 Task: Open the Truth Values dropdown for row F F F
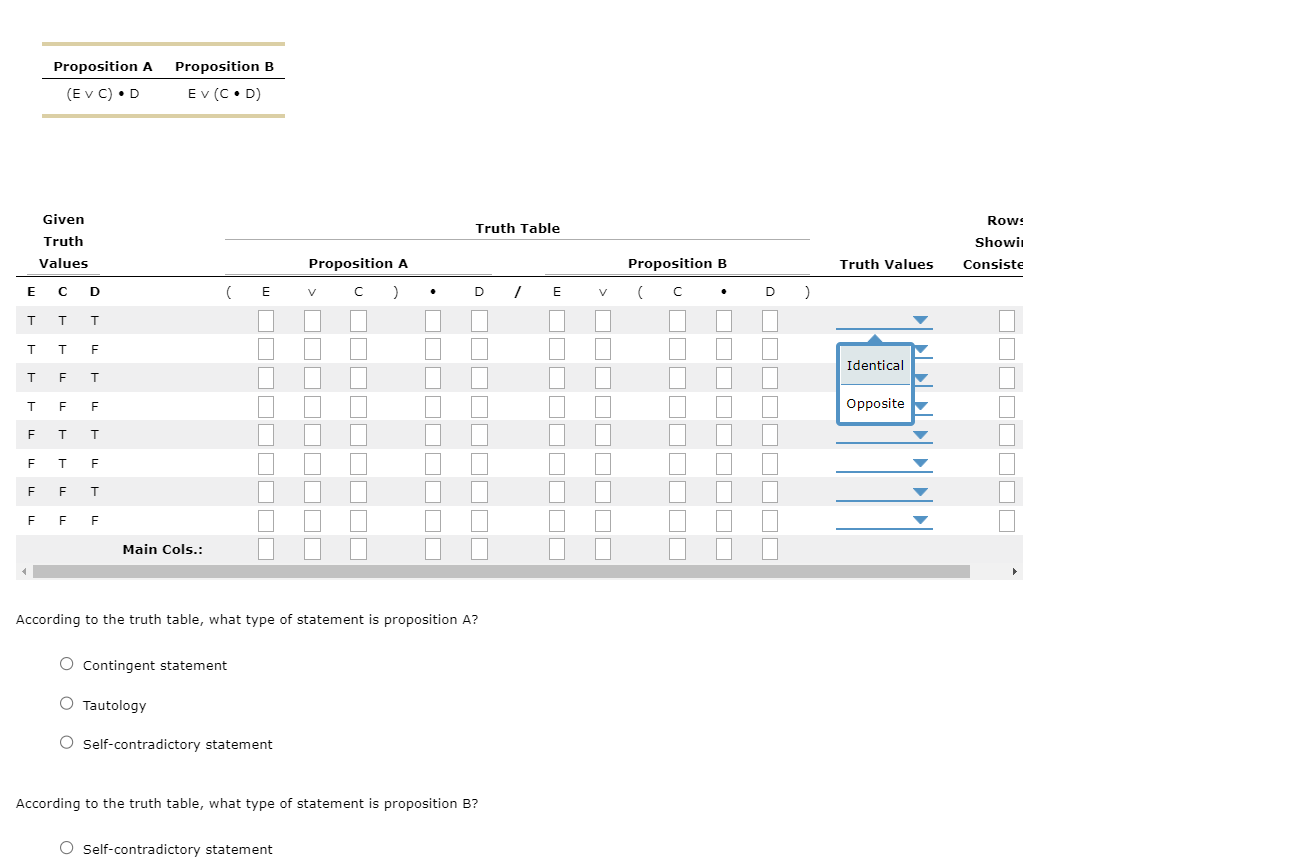920,519
